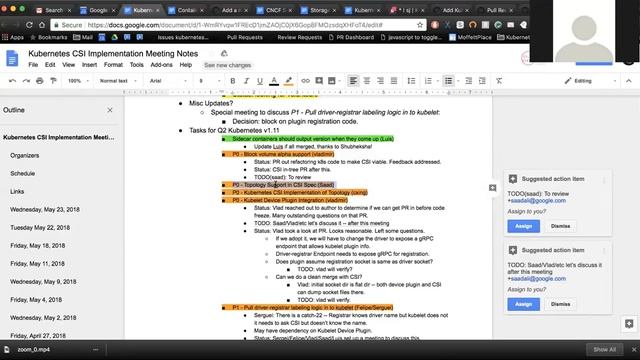Open the Explore button at bottom right
The height and width of the screenshot is (360, 640).
coord(629,324)
